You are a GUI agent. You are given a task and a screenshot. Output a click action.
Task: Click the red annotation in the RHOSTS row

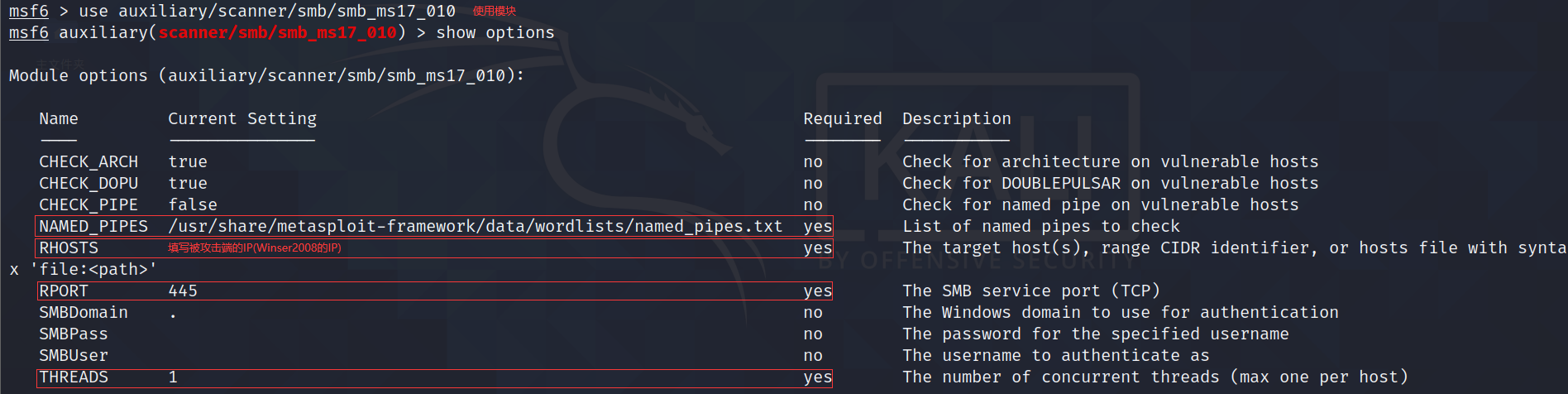coord(255,248)
